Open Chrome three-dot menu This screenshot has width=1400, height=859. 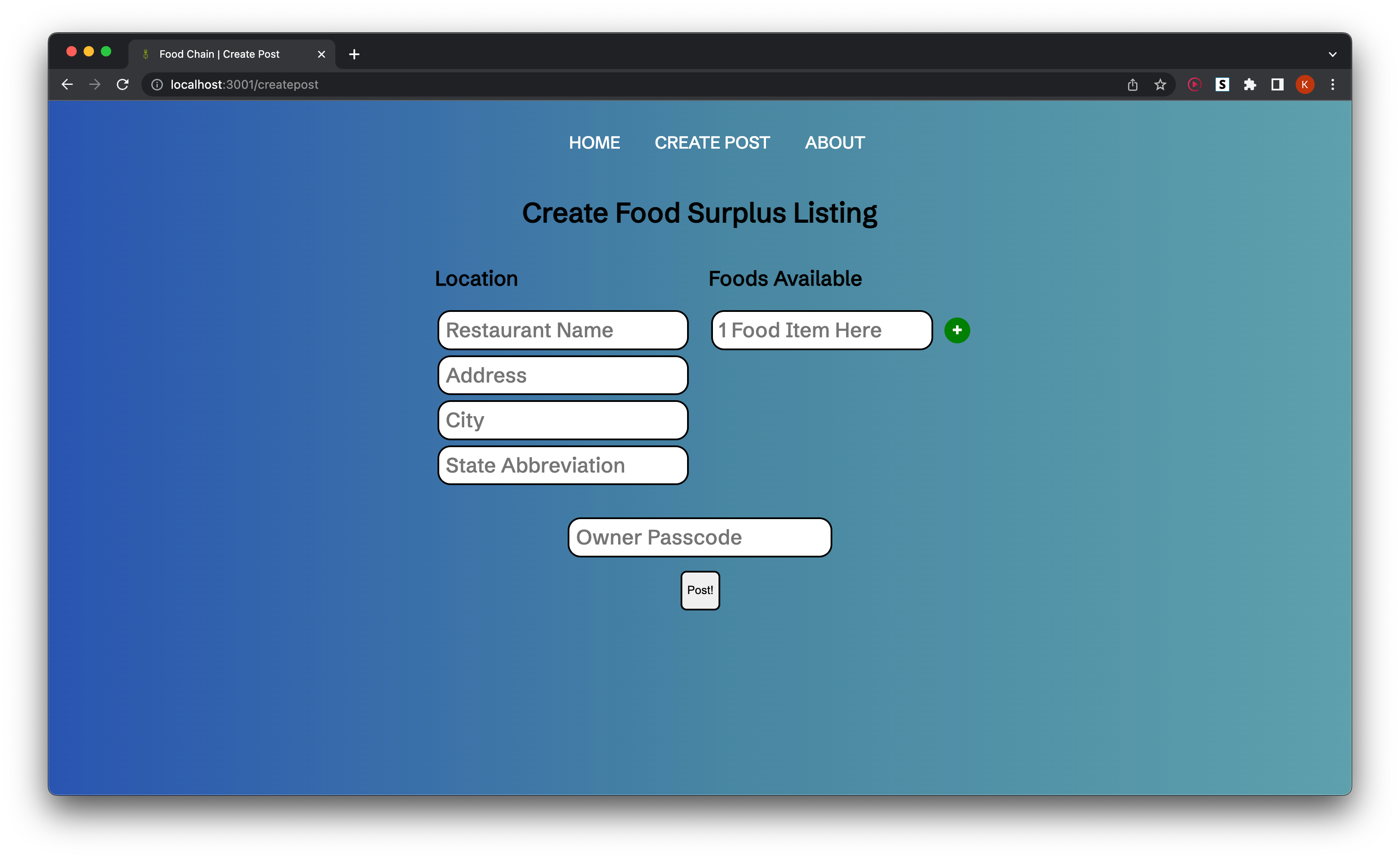pos(1332,84)
